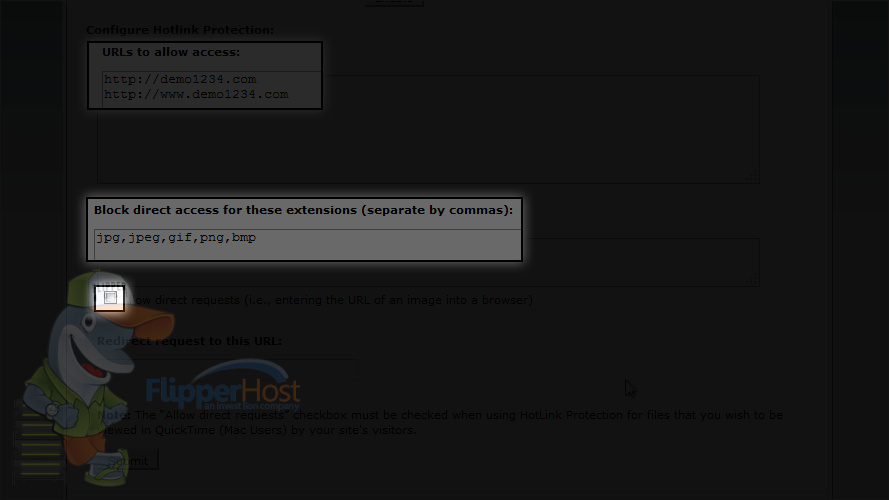The image size is (889, 500).
Task: Click the resize grip of URLs textarea
Action: point(752,177)
